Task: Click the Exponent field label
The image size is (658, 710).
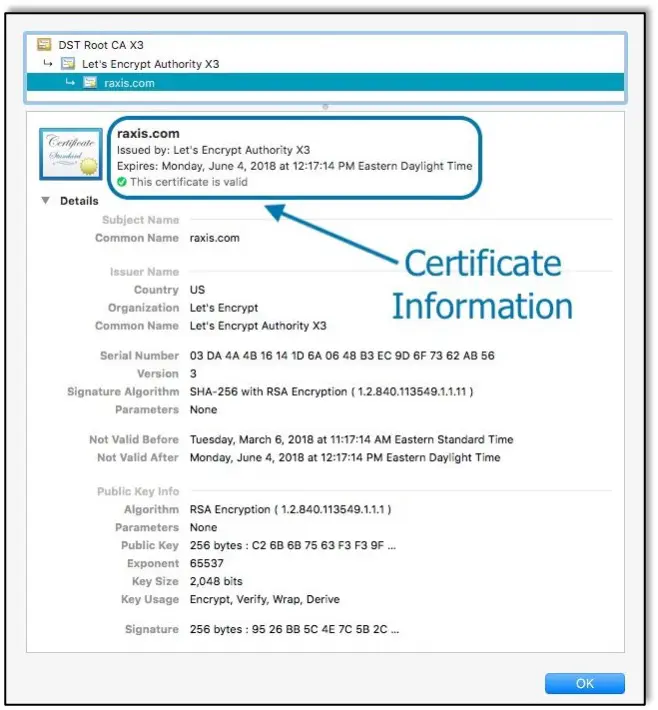Action: pyautogui.click(x=153, y=564)
